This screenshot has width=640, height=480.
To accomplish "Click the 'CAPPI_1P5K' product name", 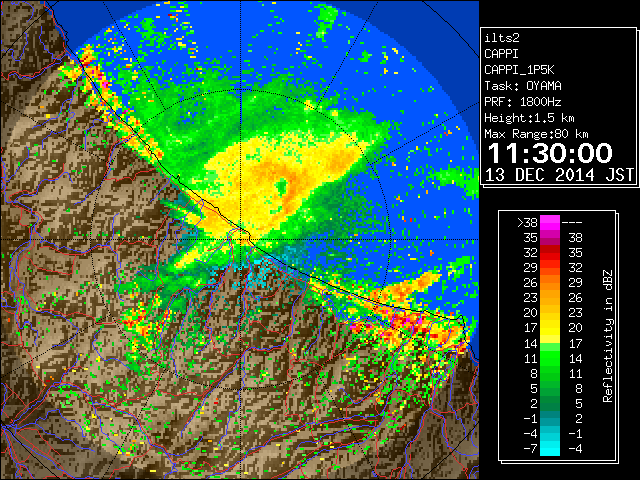I will (x=519, y=70).
